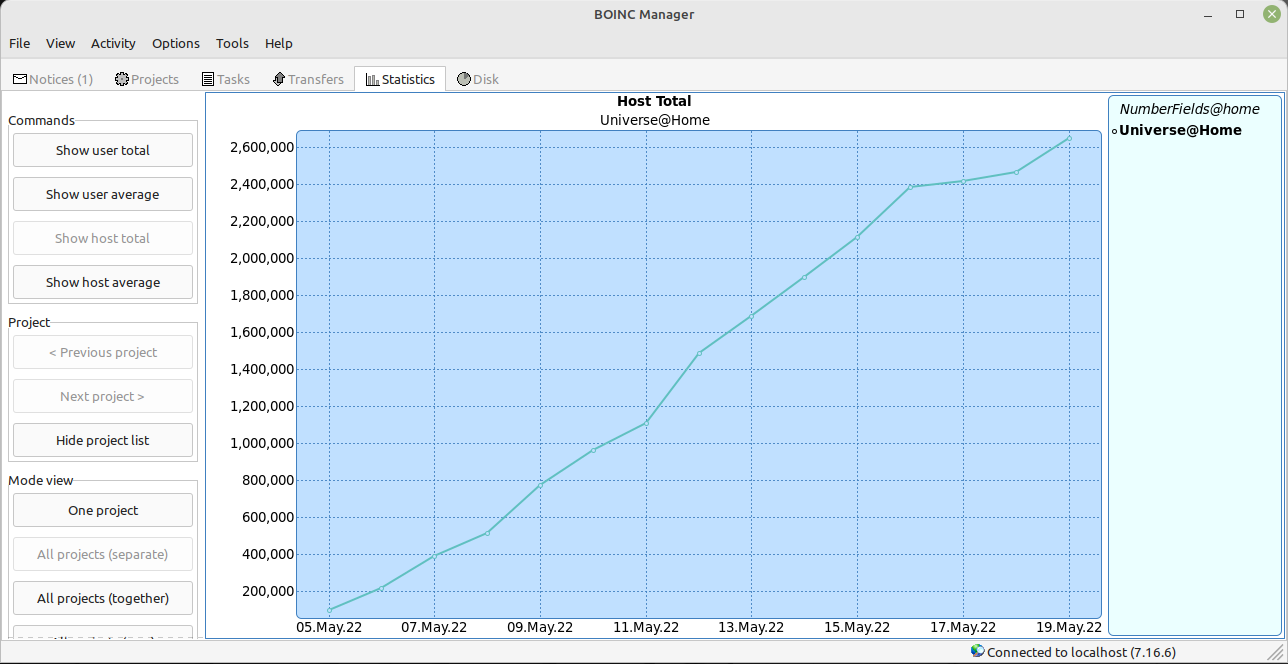The width and height of the screenshot is (1288, 664).
Task: Open the View menu
Action: [x=61, y=43]
